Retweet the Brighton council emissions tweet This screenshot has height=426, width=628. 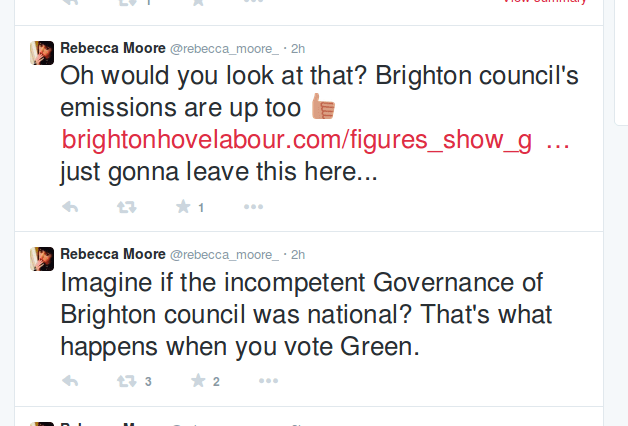tap(127, 207)
